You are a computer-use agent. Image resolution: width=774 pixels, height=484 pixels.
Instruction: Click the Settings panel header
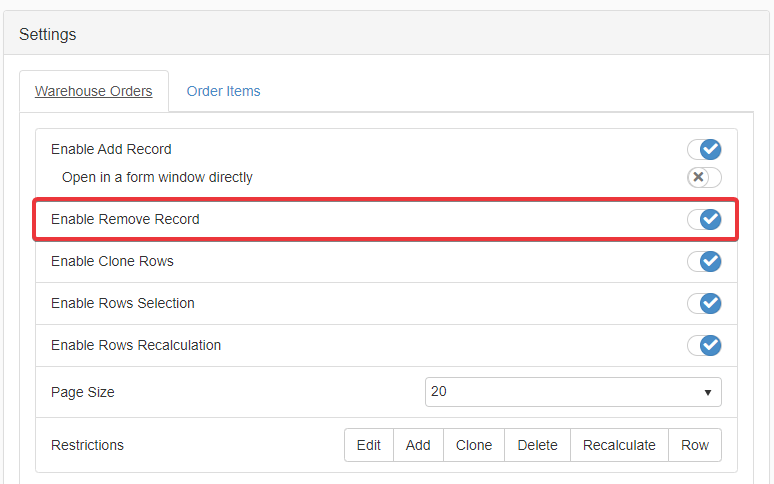[48, 34]
